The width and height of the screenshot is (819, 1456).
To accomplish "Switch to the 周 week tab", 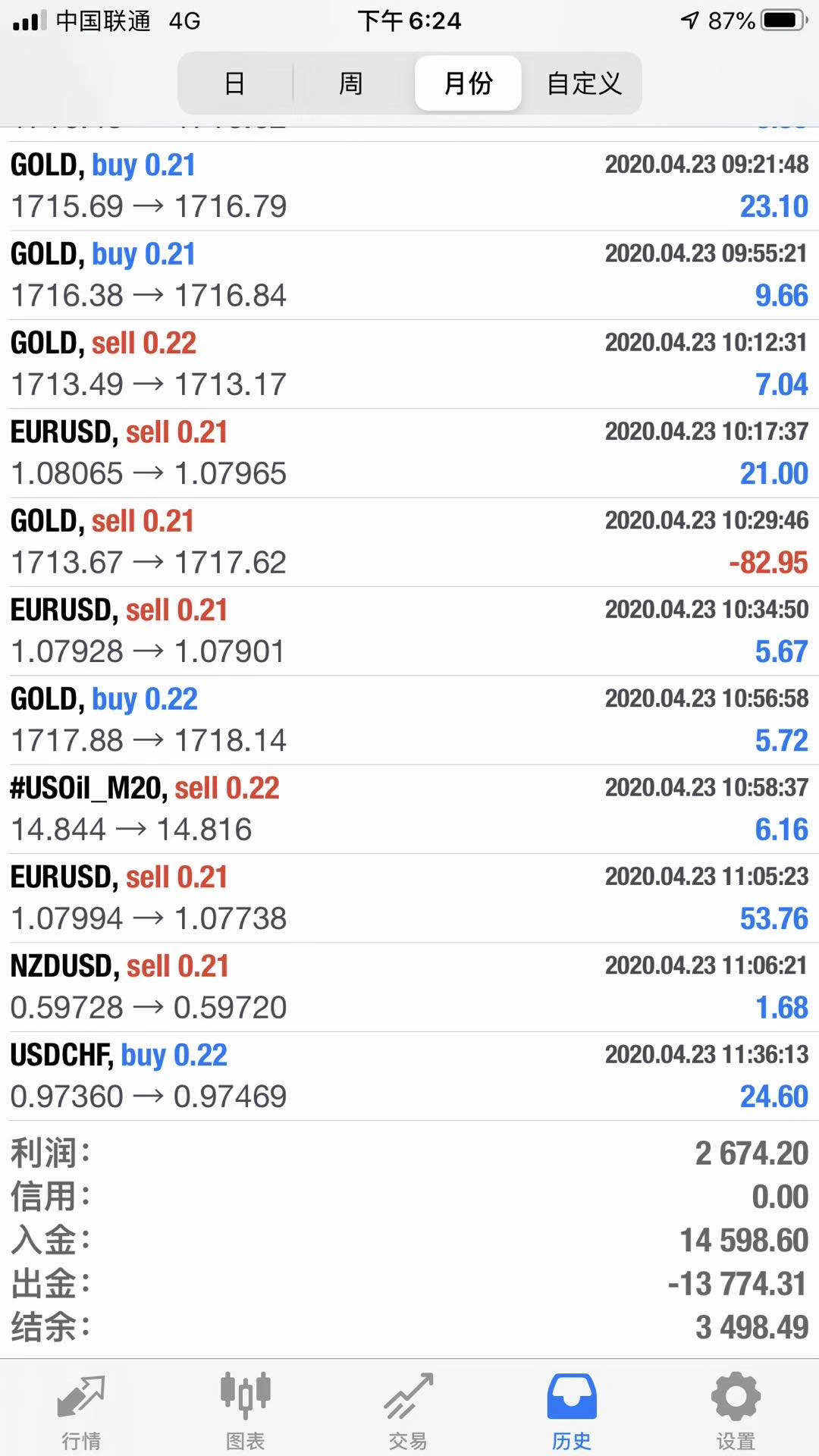I will pos(350,83).
